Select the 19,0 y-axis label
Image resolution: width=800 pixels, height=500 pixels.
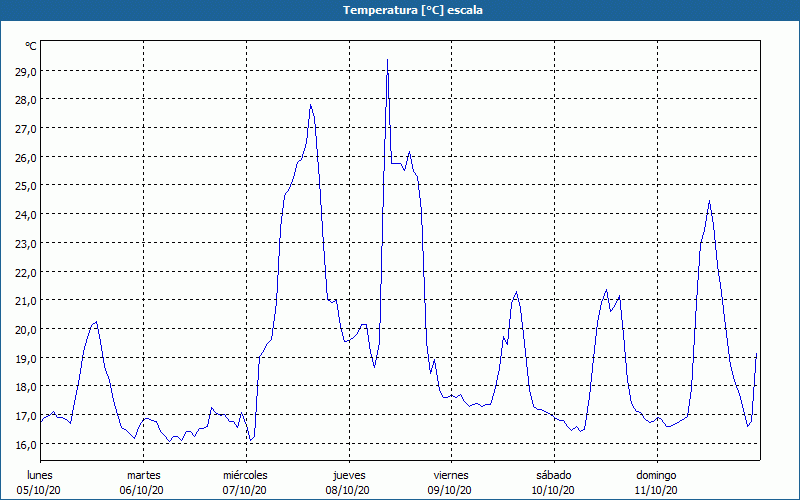pyautogui.click(x=26, y=359)
